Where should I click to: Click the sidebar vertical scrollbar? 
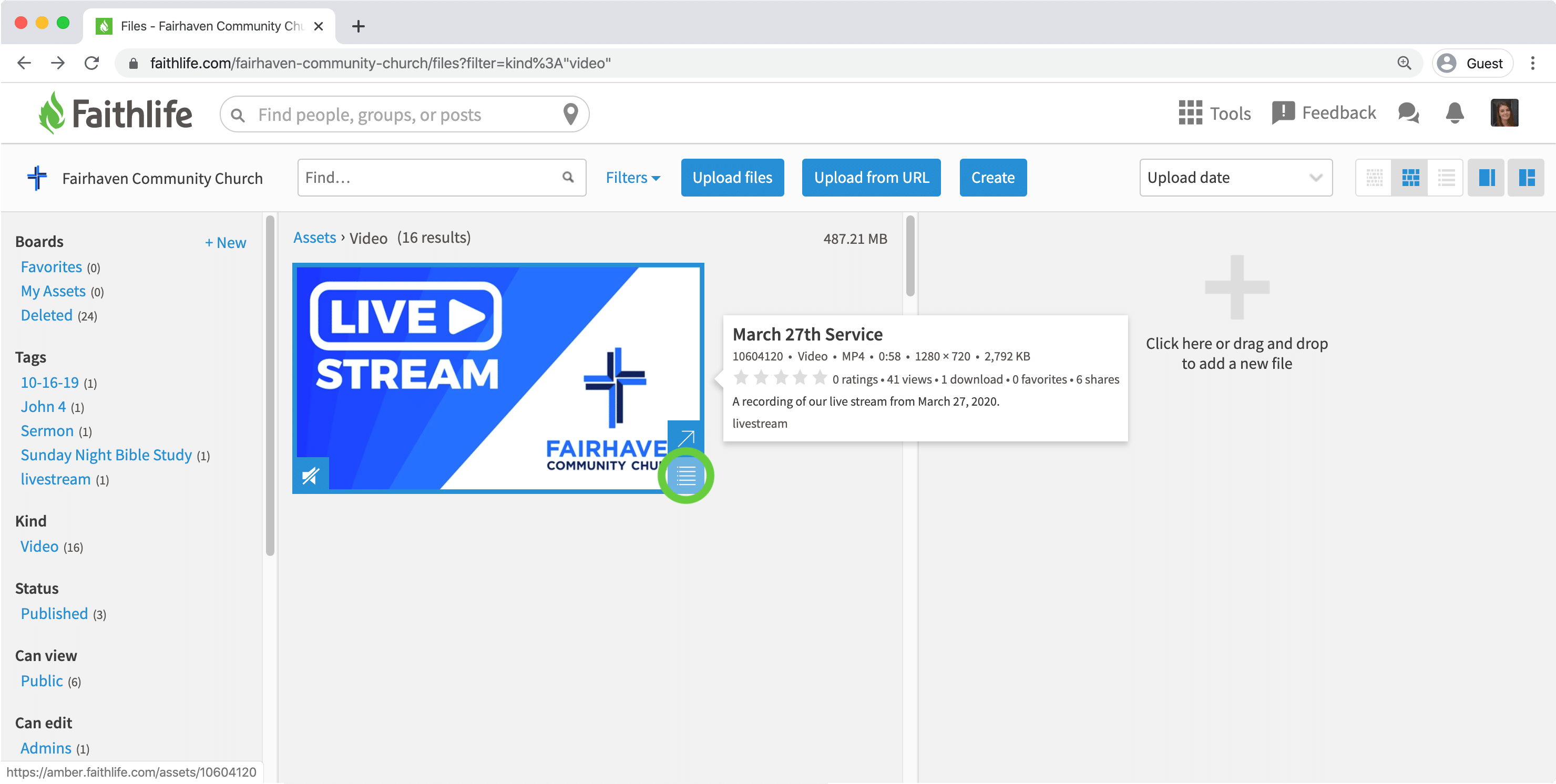click(270, 385)
